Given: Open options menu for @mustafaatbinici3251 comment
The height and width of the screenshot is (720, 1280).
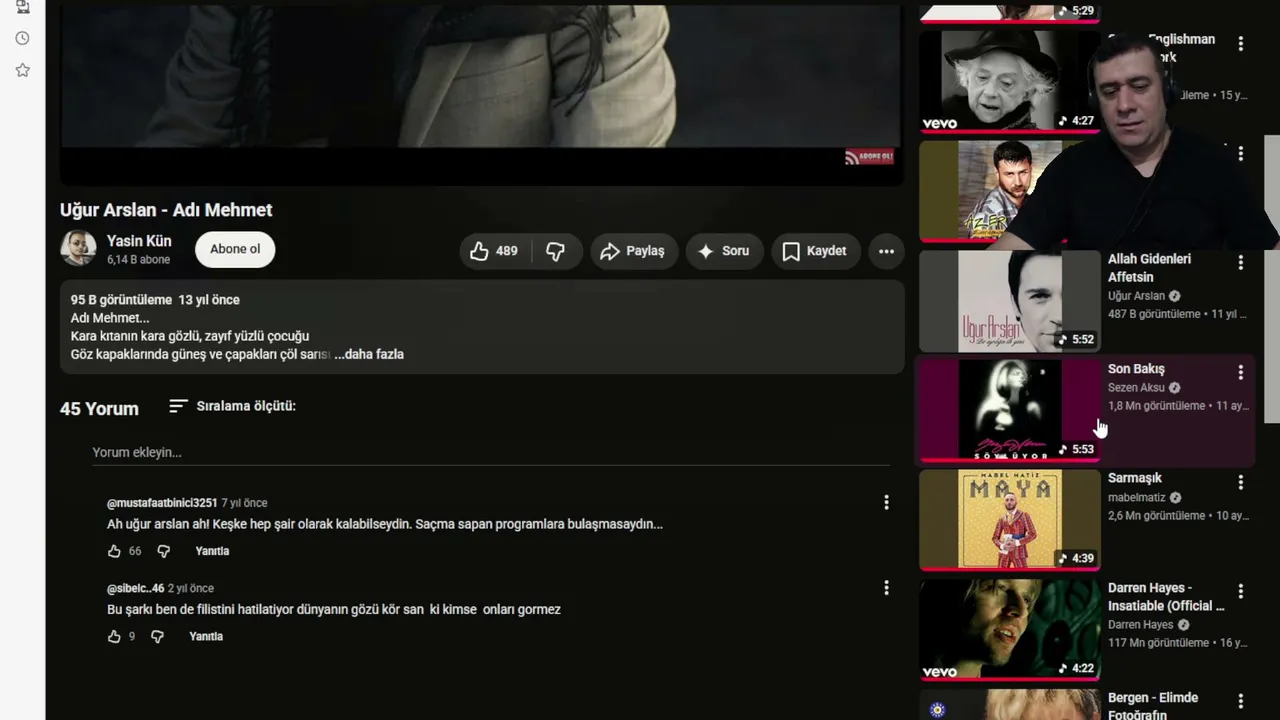Looking at the screenshot, I should click(x=886, y=502).
